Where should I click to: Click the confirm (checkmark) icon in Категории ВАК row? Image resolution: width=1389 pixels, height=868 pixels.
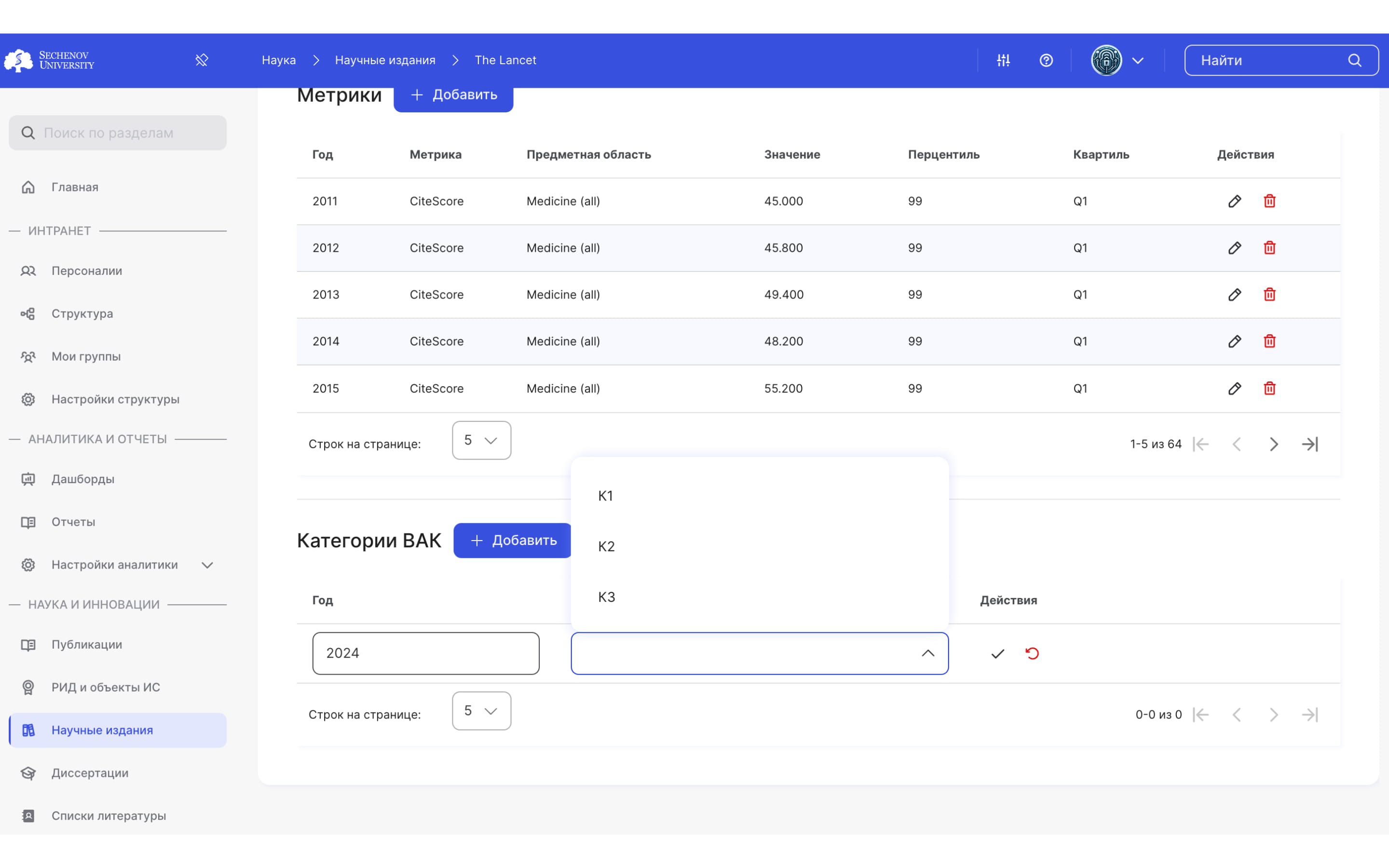(x=997, y=653)
